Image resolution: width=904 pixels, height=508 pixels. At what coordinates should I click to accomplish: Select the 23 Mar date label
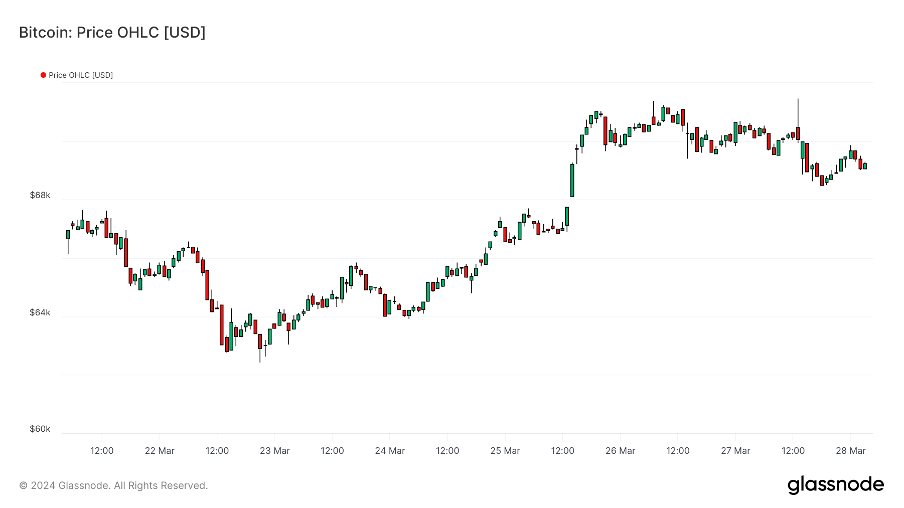coord(275,451)
